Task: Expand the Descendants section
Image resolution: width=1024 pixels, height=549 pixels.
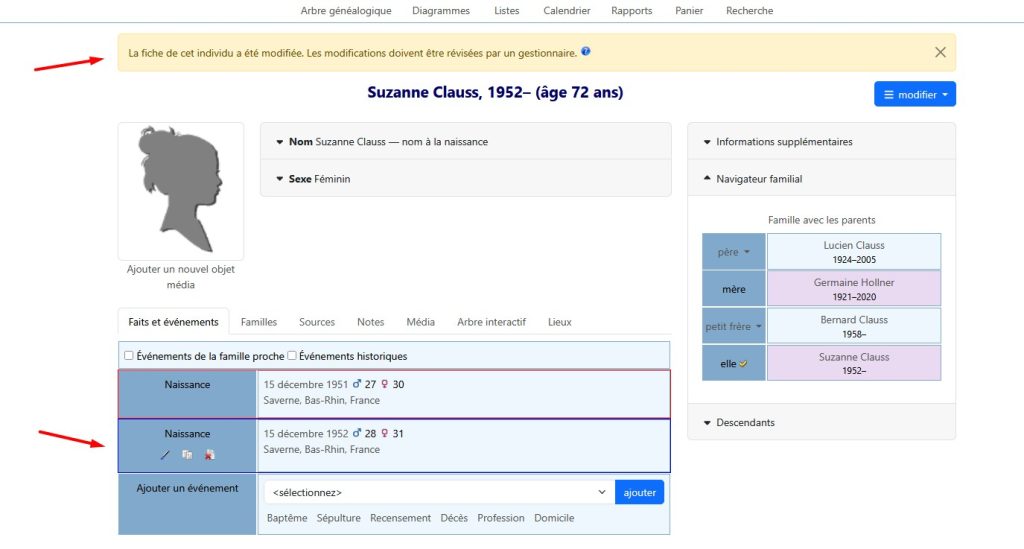Action: [745, 422]
